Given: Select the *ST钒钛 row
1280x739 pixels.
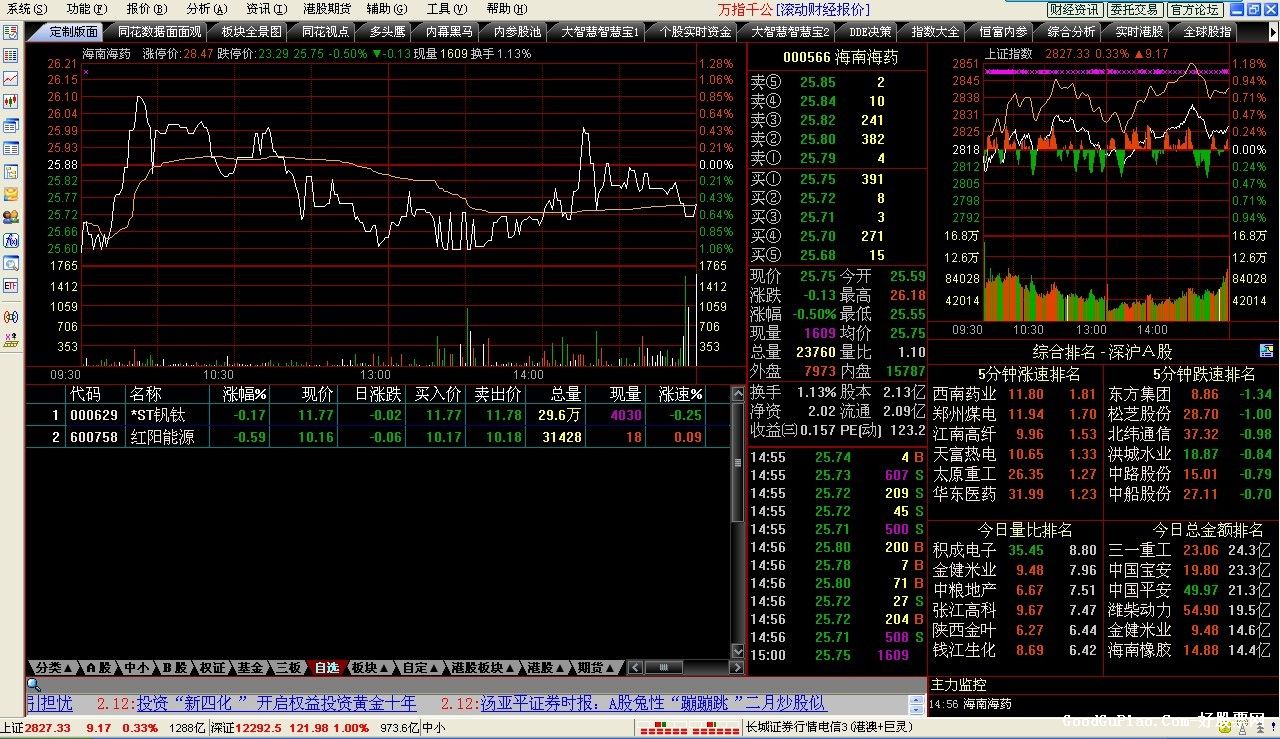Looking at the screenshot, I should pos(378,415).
